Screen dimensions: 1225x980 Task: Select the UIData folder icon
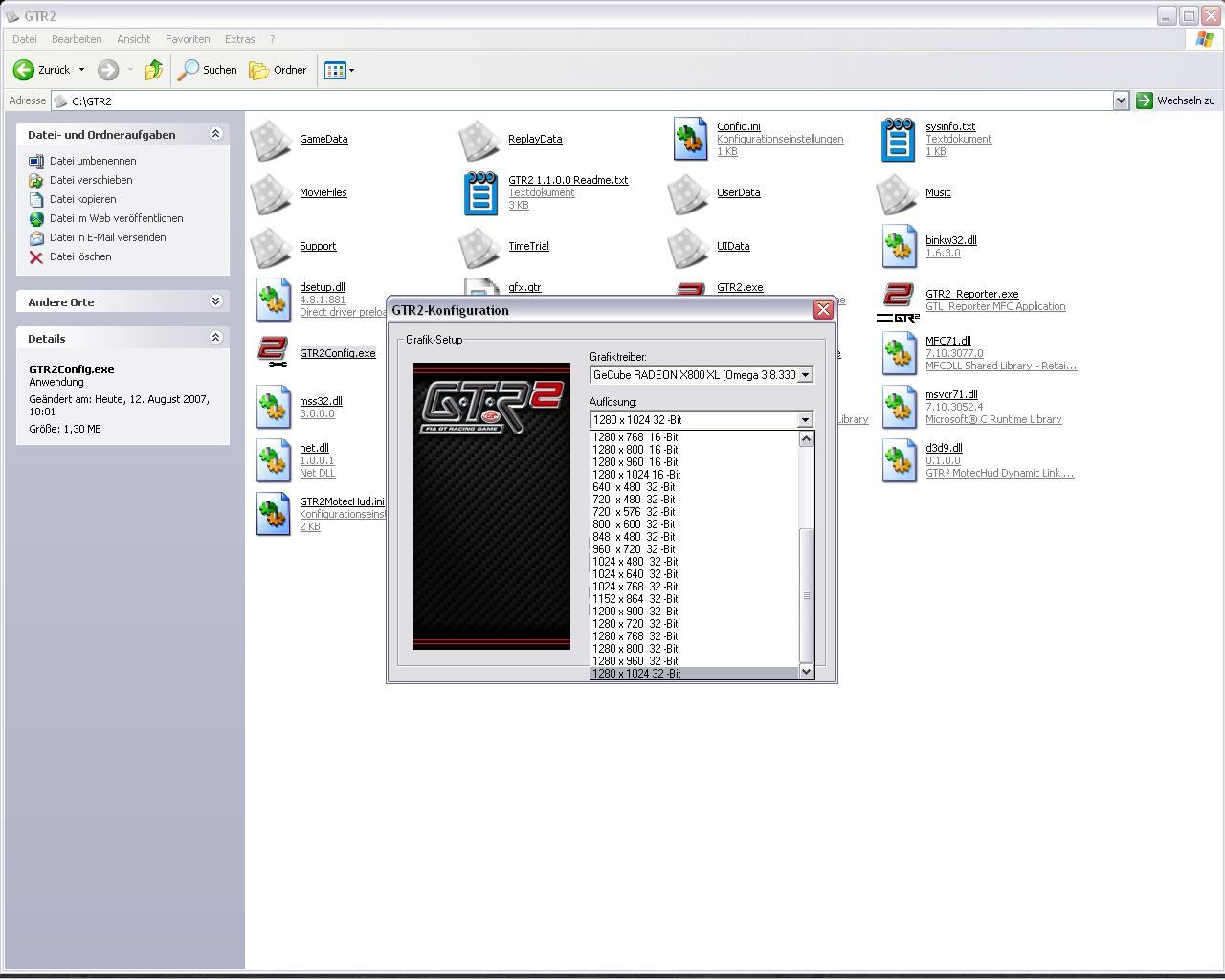(689, 247)
